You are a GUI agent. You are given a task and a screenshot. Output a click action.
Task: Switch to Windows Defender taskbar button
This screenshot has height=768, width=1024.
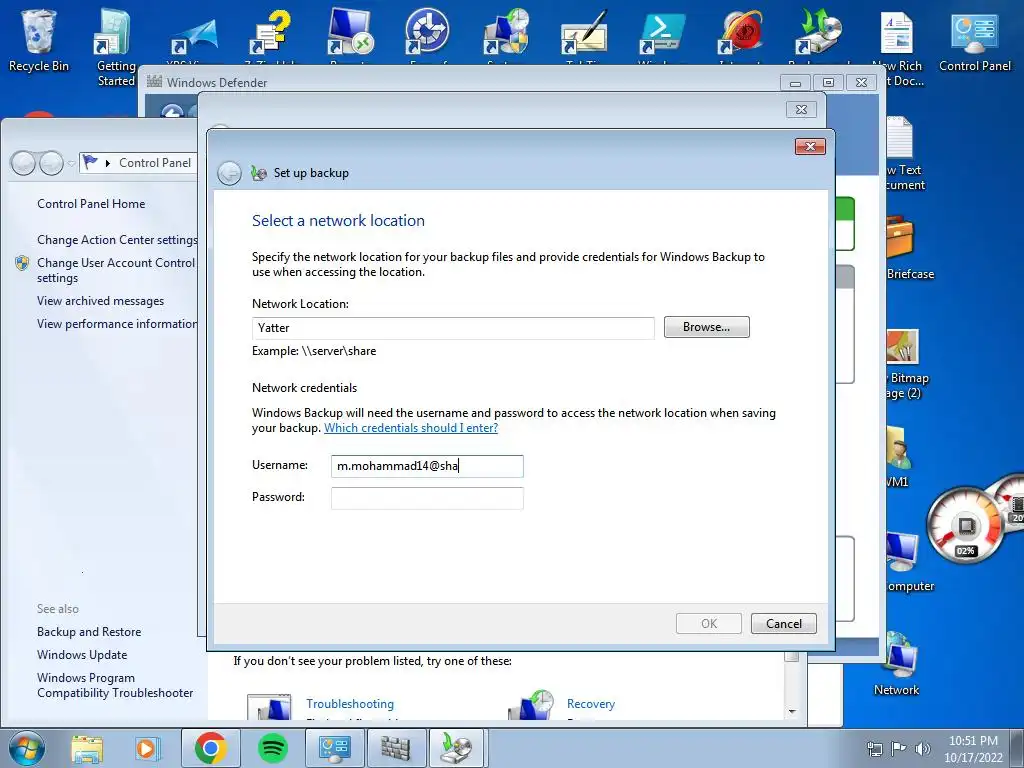tap(396, 748)
